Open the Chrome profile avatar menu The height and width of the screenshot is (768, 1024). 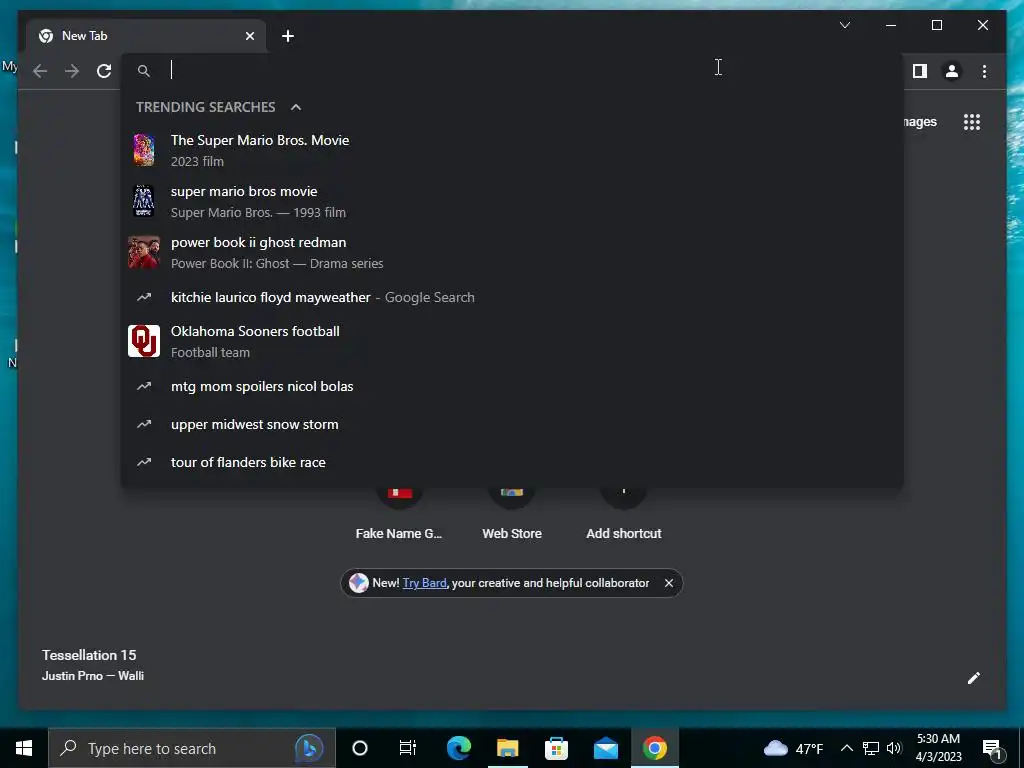pyautogui.click(x=952, y=71)
